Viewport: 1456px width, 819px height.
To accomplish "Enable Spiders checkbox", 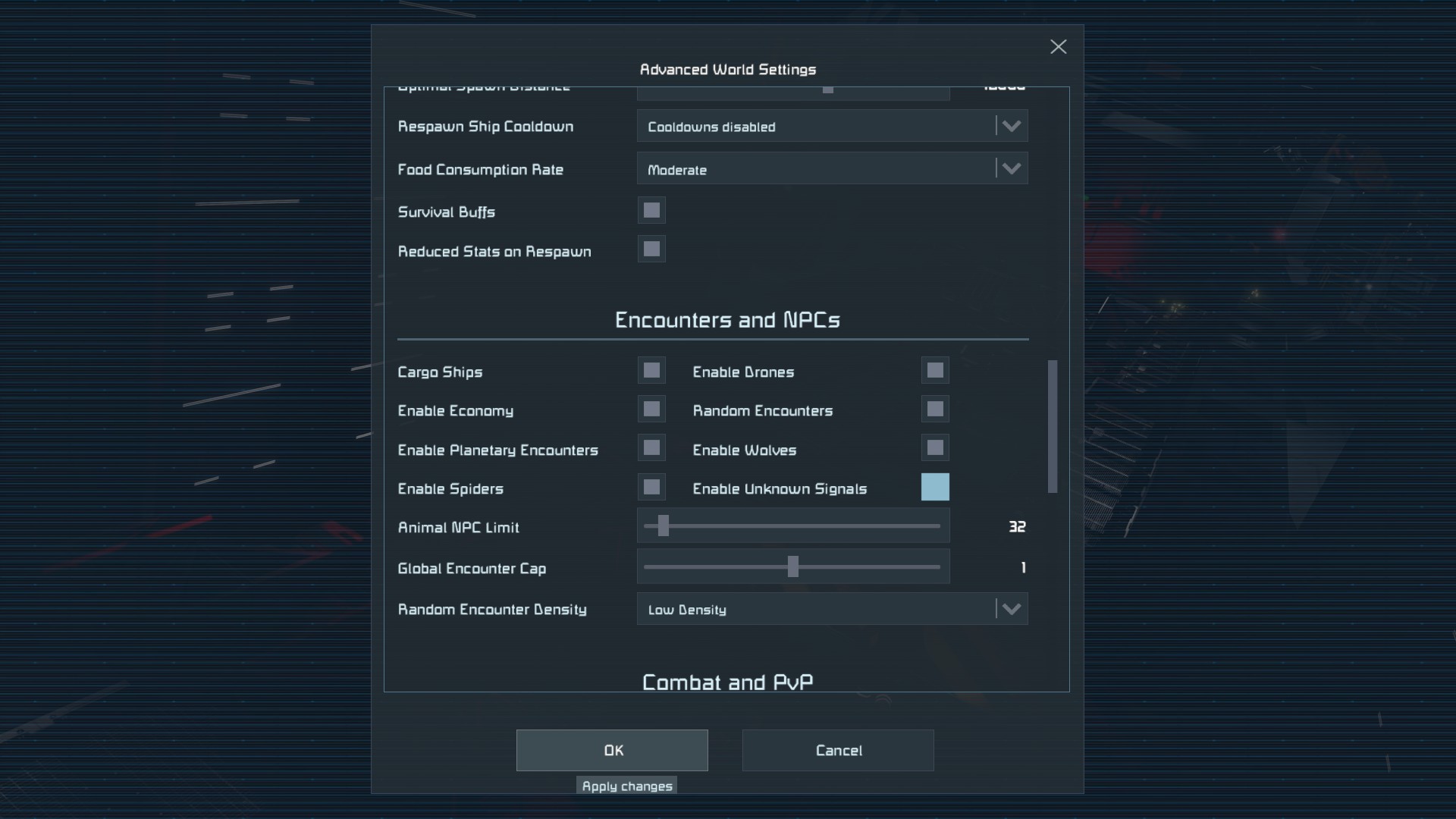I will pyautogui.click(x=651, y=488).
